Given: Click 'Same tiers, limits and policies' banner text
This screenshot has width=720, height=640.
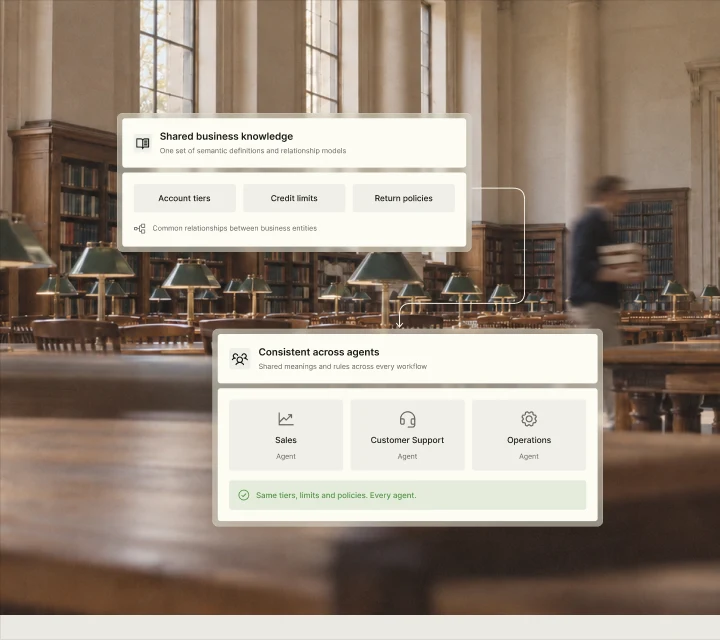Looking at the screenshot, I should (336, 495).
